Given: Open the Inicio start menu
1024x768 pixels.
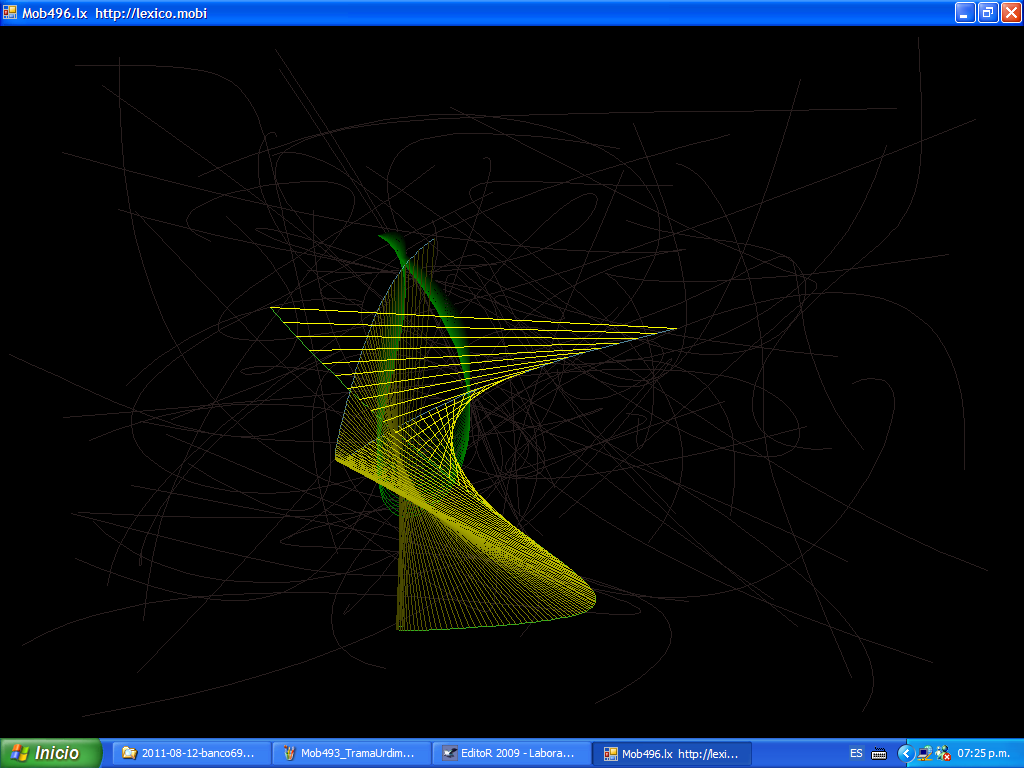Looking at the screenshot, I should (x=51, y=753).
